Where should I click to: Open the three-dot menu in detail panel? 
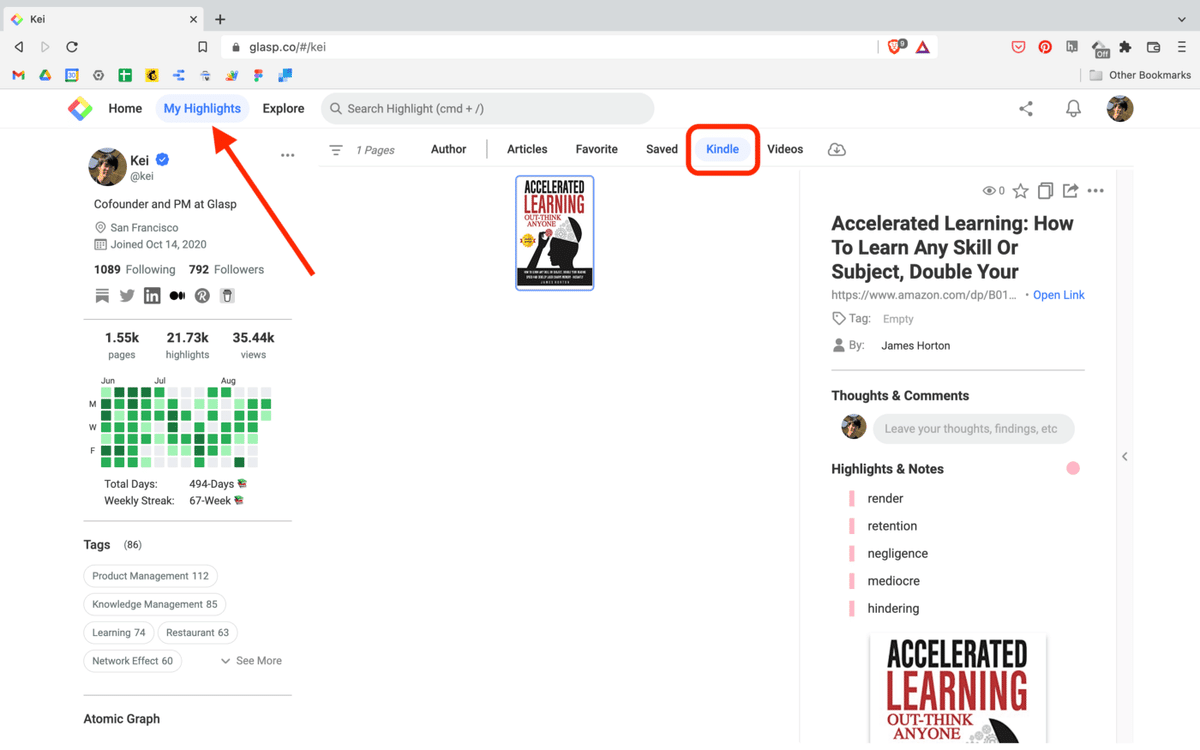[1096, 190]
